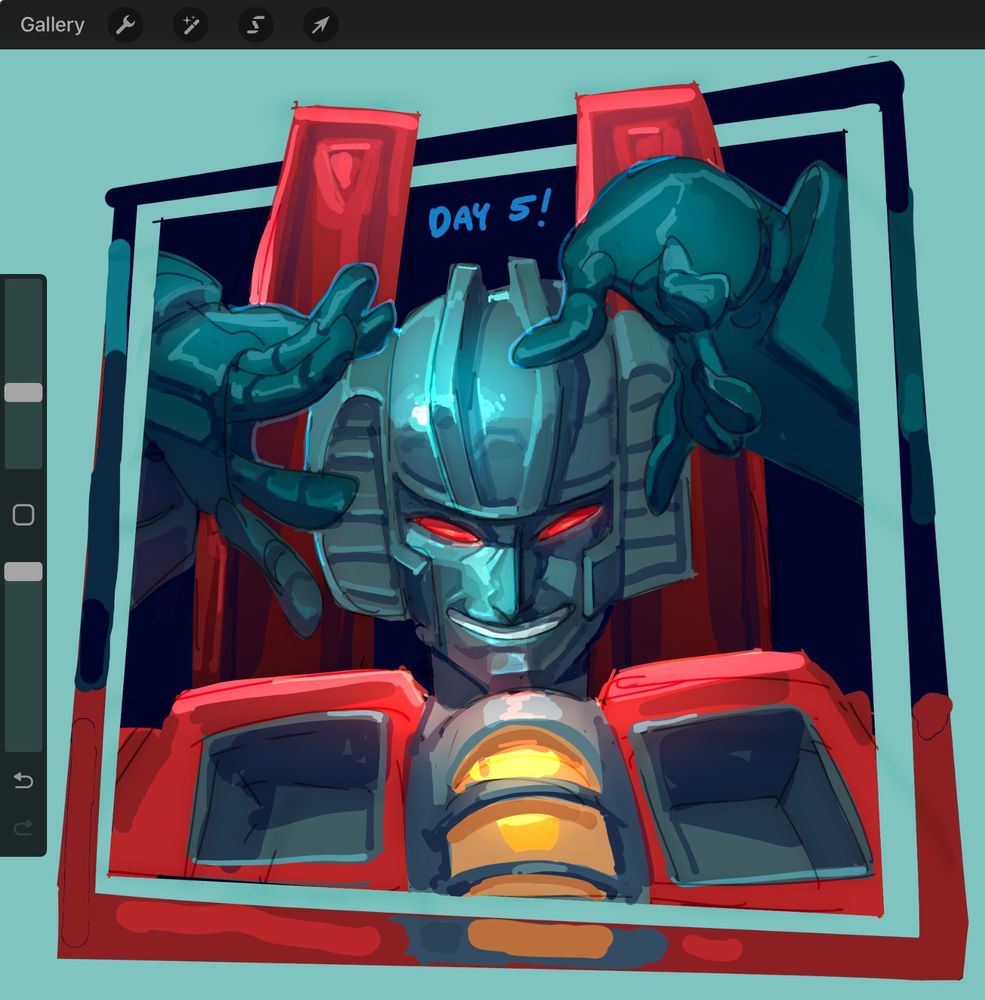Screen dimensions: 985x1000
Task: Return to the Gallery
Action: click(x=52, y=25)
